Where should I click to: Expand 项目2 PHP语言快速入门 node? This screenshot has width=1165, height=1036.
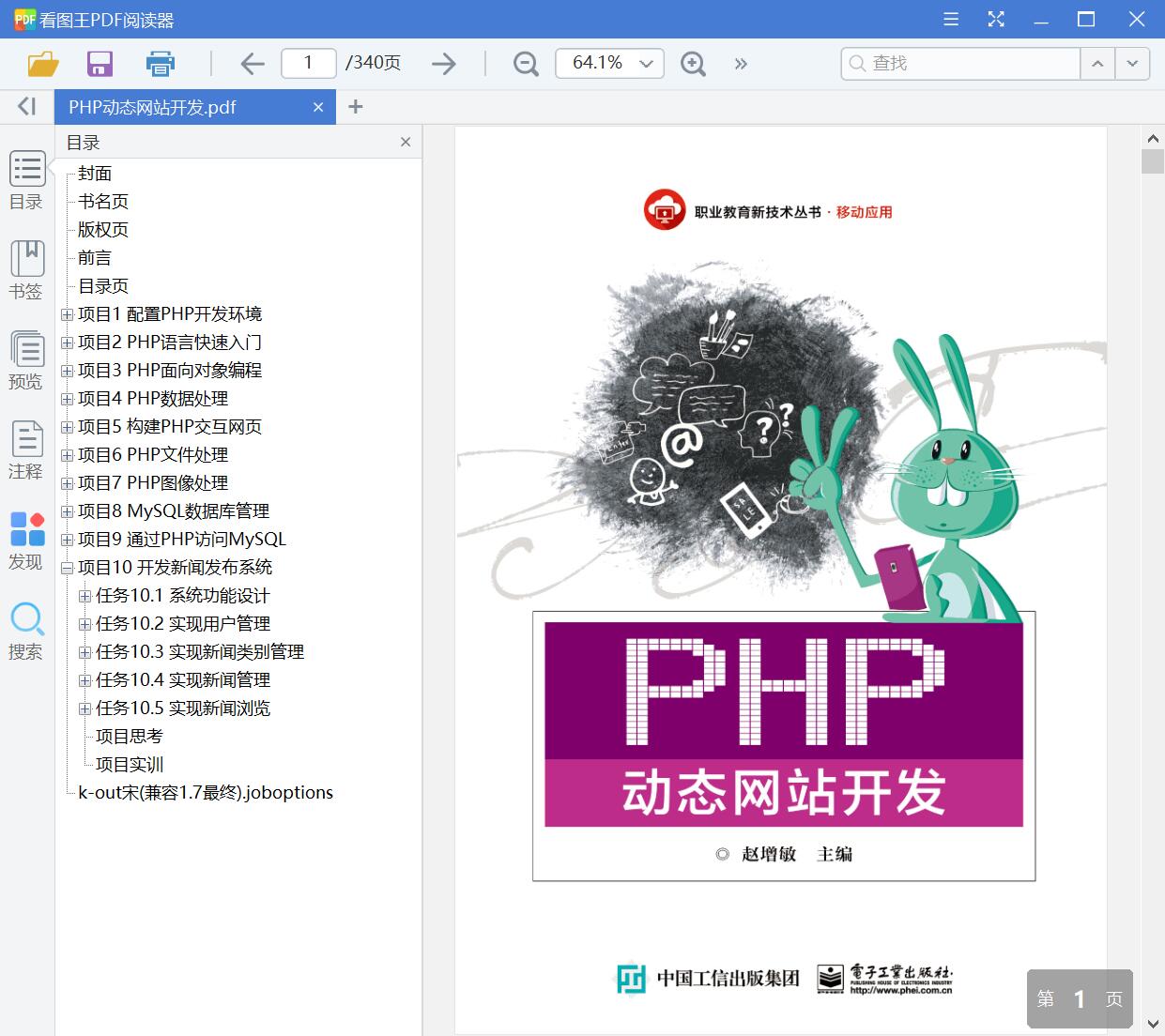[68, 343]
